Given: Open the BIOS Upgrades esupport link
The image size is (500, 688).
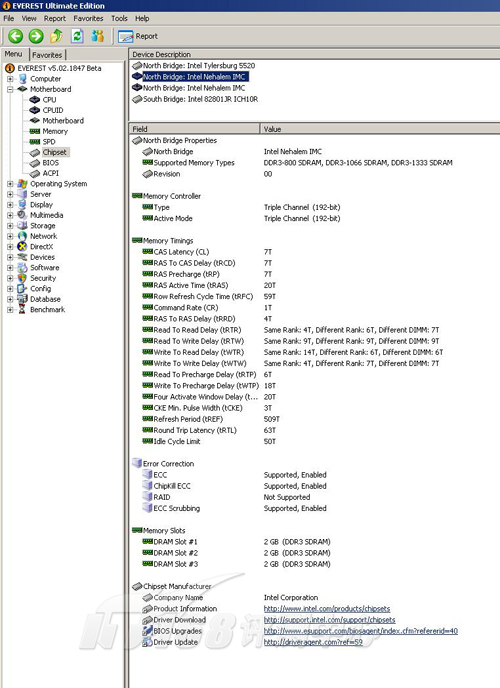Looking at the screenshot, I should (361, 631).
